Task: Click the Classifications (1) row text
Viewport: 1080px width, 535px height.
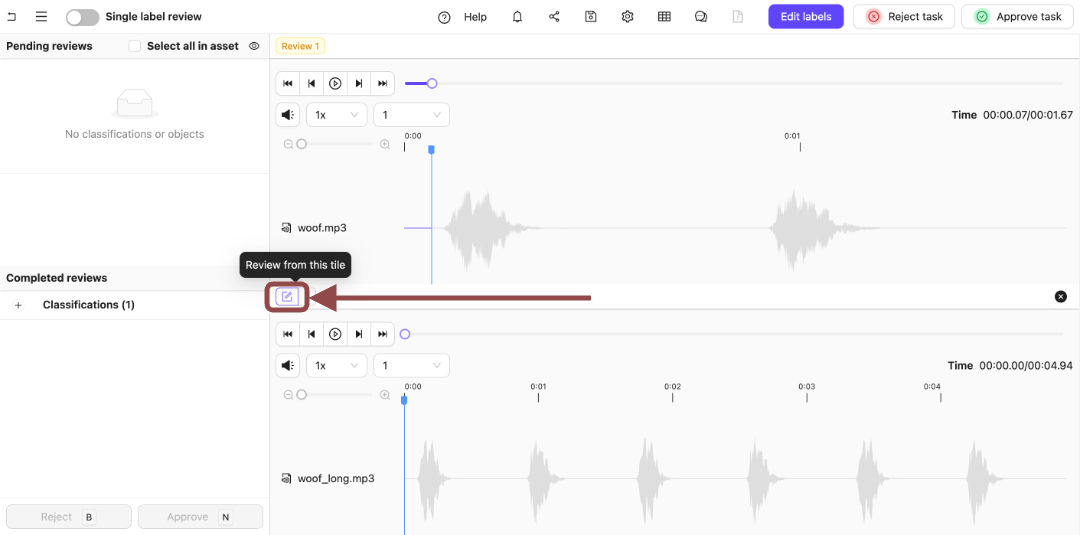Action: tap(88, 304)
